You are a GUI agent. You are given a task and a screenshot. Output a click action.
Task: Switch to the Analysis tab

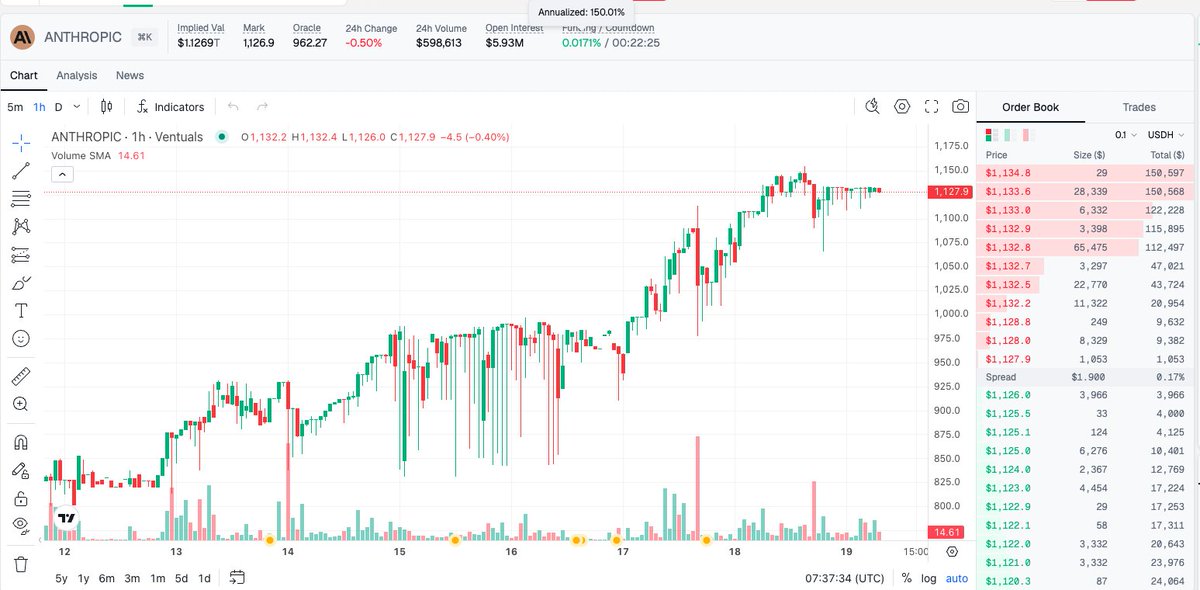[x=77, y=75]
